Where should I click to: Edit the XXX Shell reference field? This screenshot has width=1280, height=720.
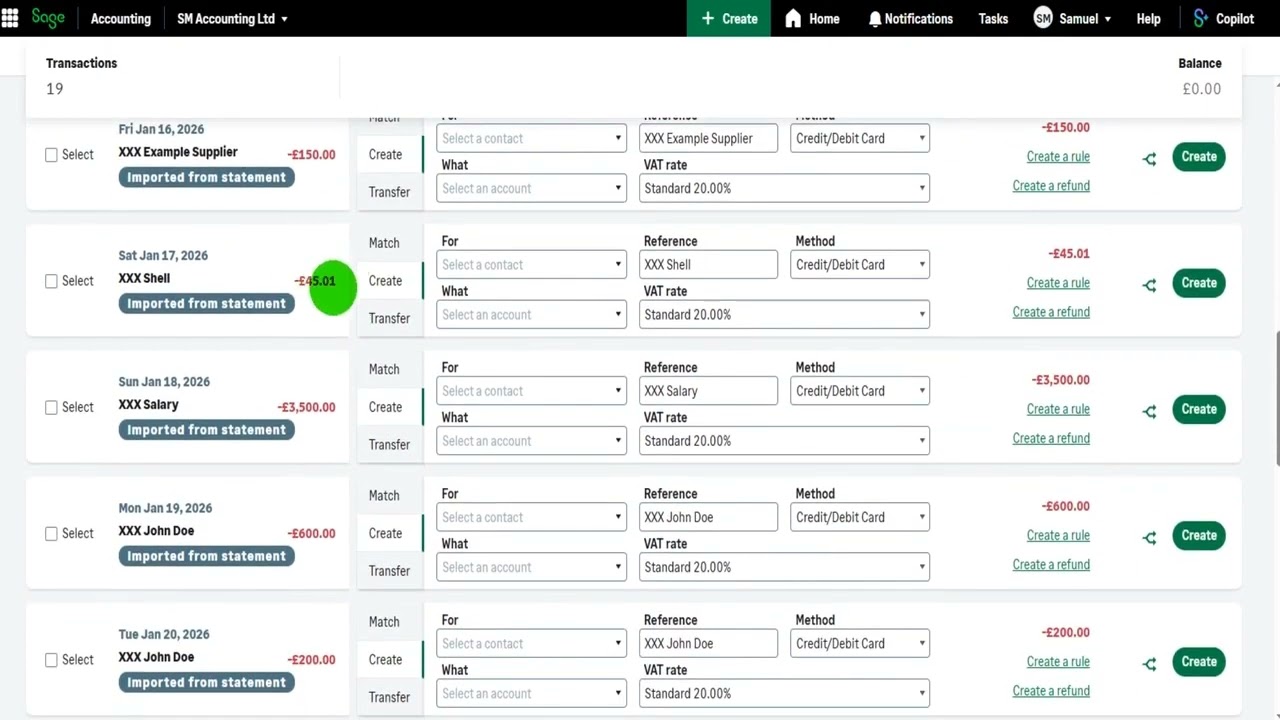coord(708,264)
